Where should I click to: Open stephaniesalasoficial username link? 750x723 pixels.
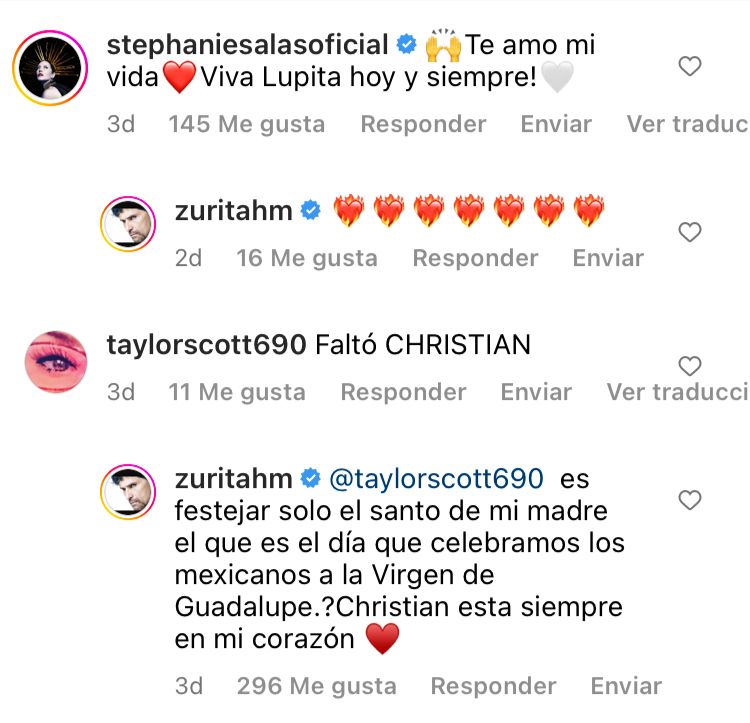click(x=247, y=45)
